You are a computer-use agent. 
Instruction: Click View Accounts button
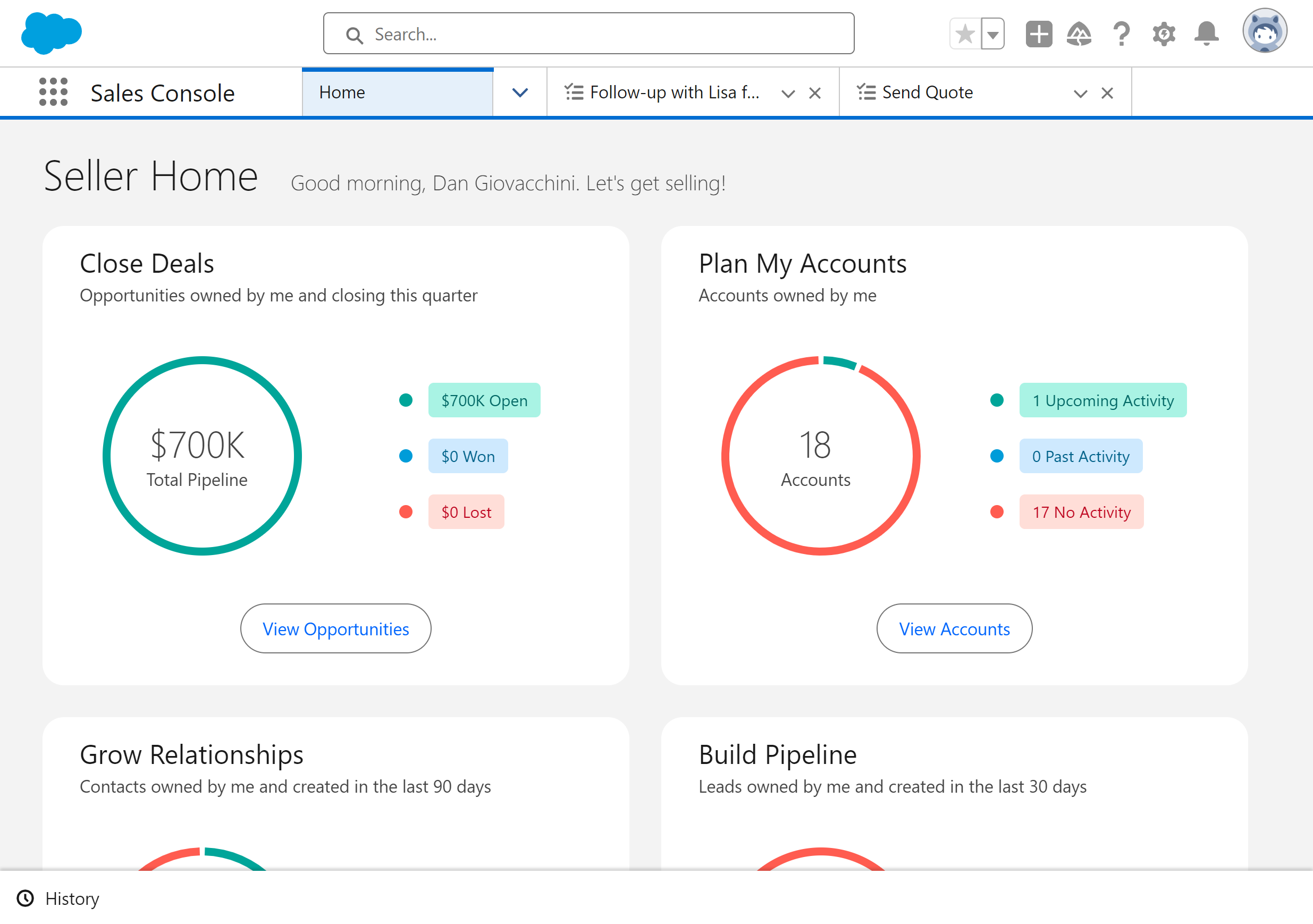[954, 628]
